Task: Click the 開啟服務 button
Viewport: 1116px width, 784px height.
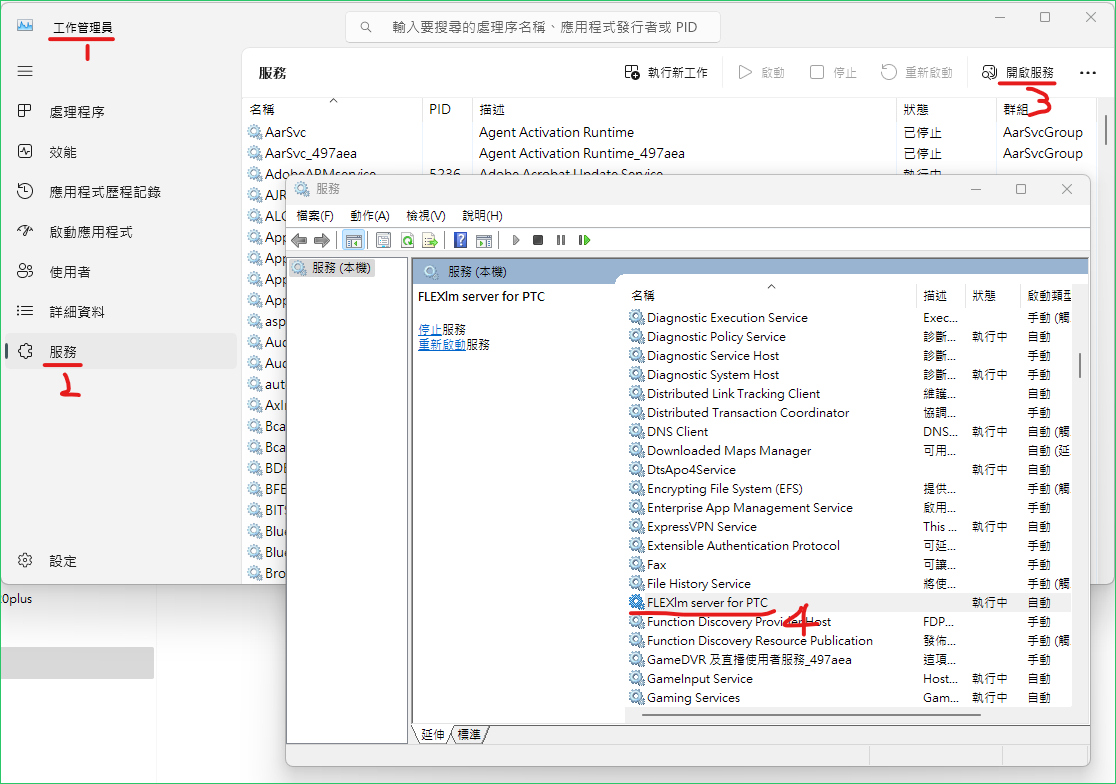Action: point(1018,72)
